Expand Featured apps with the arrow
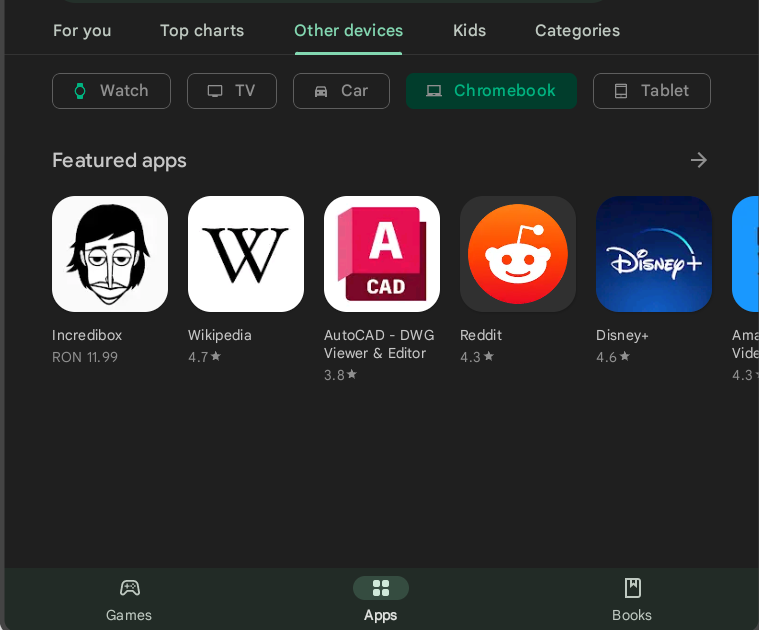The height and width of the screenshot is (630, 759). (699, 160)
